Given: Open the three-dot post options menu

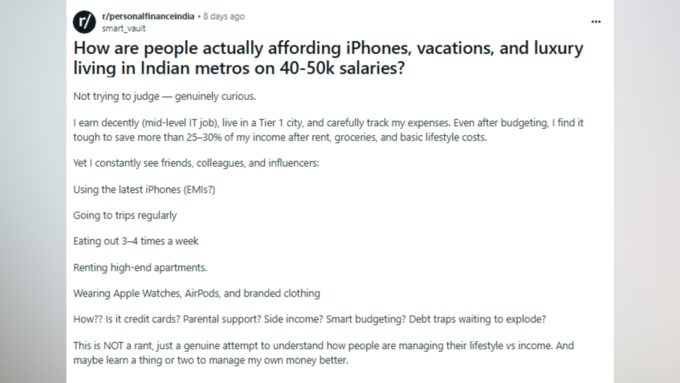Looking at the screenshot, I should (596, 22).
